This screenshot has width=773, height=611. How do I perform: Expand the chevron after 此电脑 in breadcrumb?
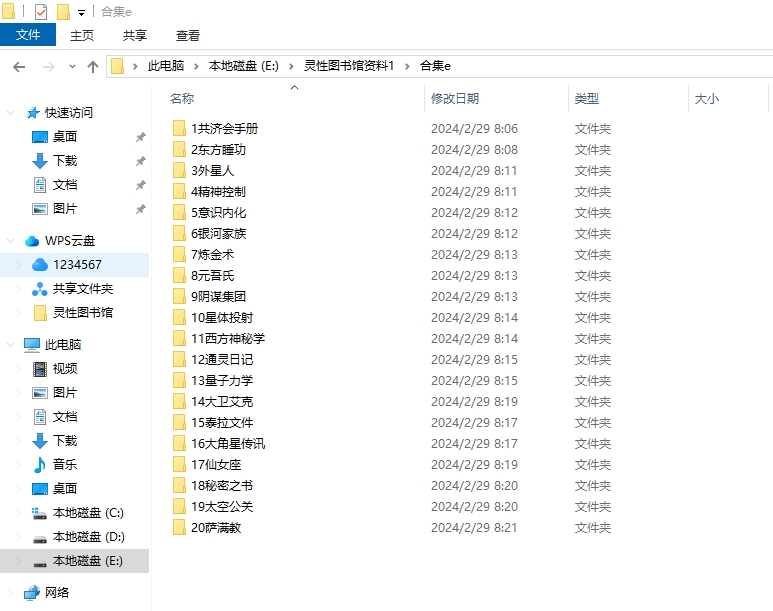[x=196, y=66]
